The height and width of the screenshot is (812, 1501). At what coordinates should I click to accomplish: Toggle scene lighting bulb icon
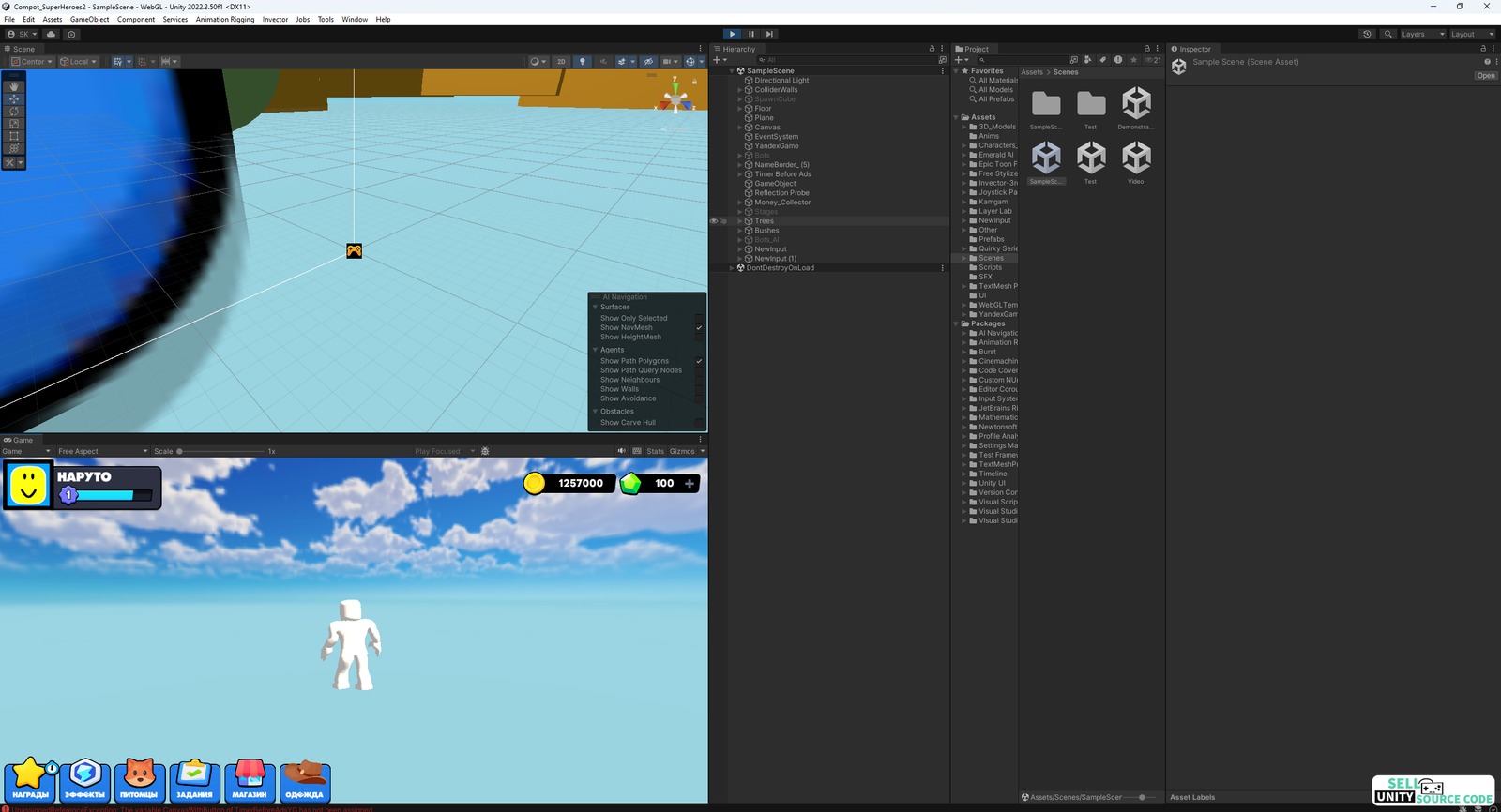583,62
